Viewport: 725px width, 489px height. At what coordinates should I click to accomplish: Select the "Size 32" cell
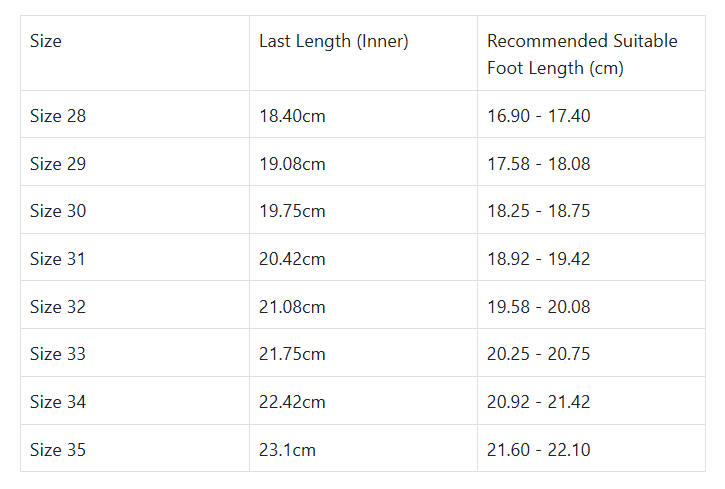click(58, 307)
